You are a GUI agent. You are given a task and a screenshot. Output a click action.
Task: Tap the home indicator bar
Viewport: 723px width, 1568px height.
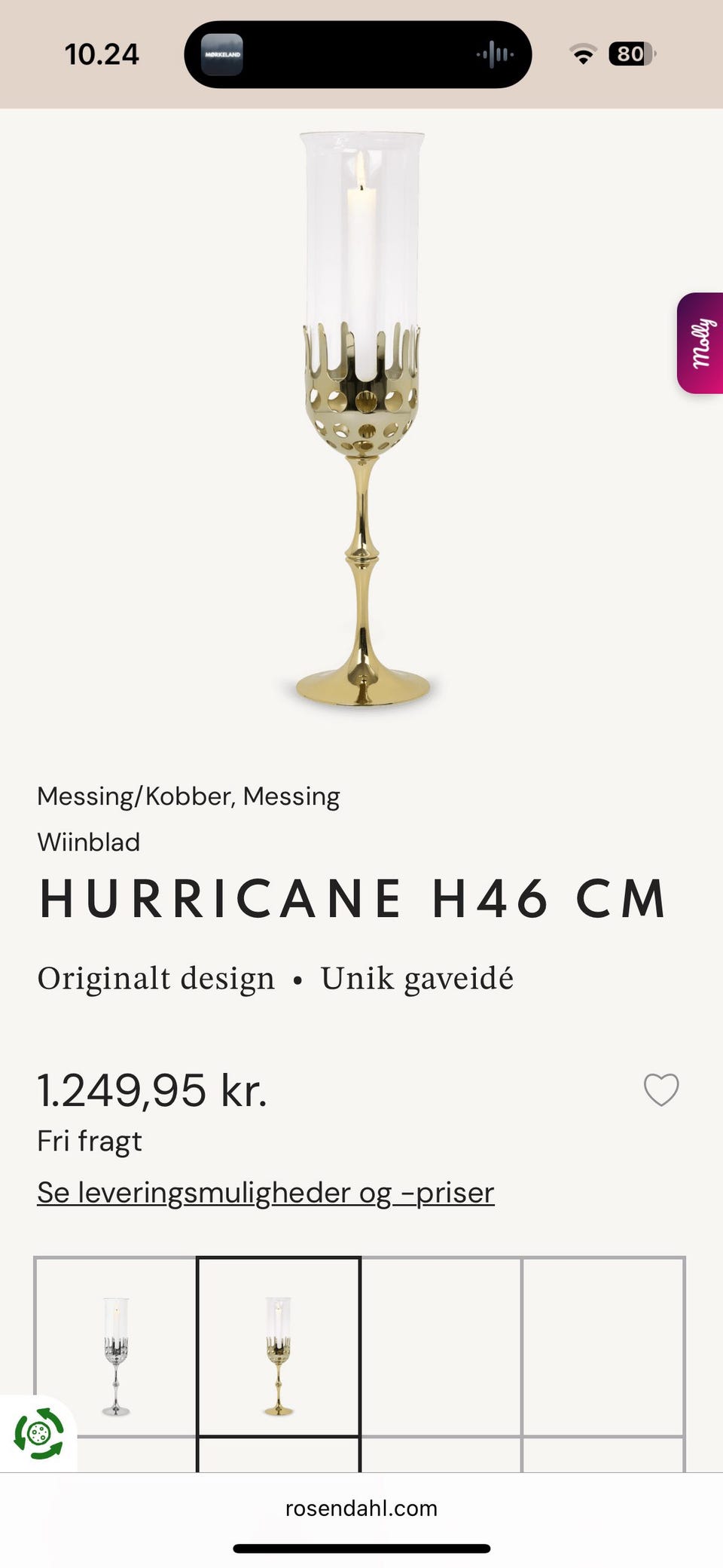click(361, 1548)
